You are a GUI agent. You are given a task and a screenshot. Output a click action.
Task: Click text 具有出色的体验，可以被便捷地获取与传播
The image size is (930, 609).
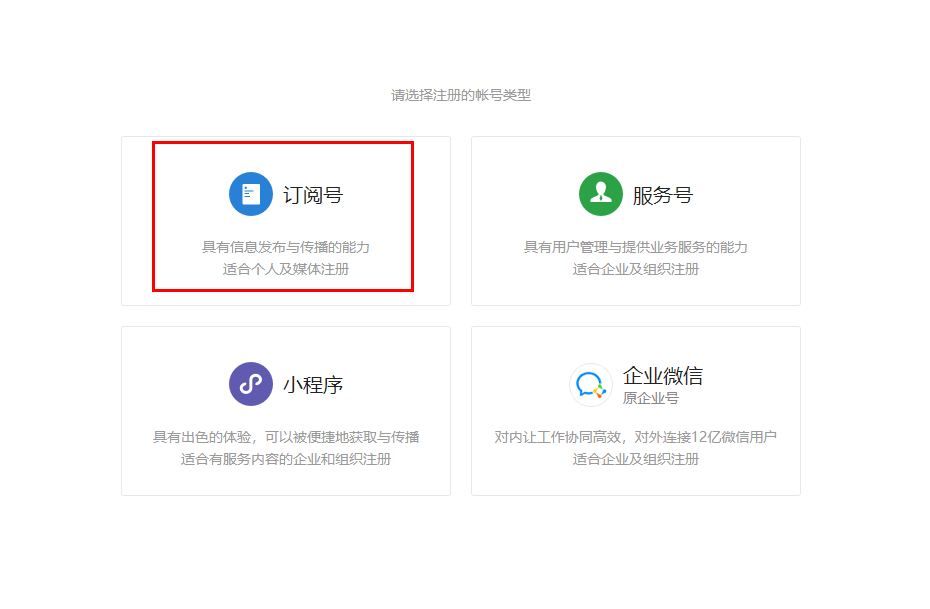[x=286, y=436]
